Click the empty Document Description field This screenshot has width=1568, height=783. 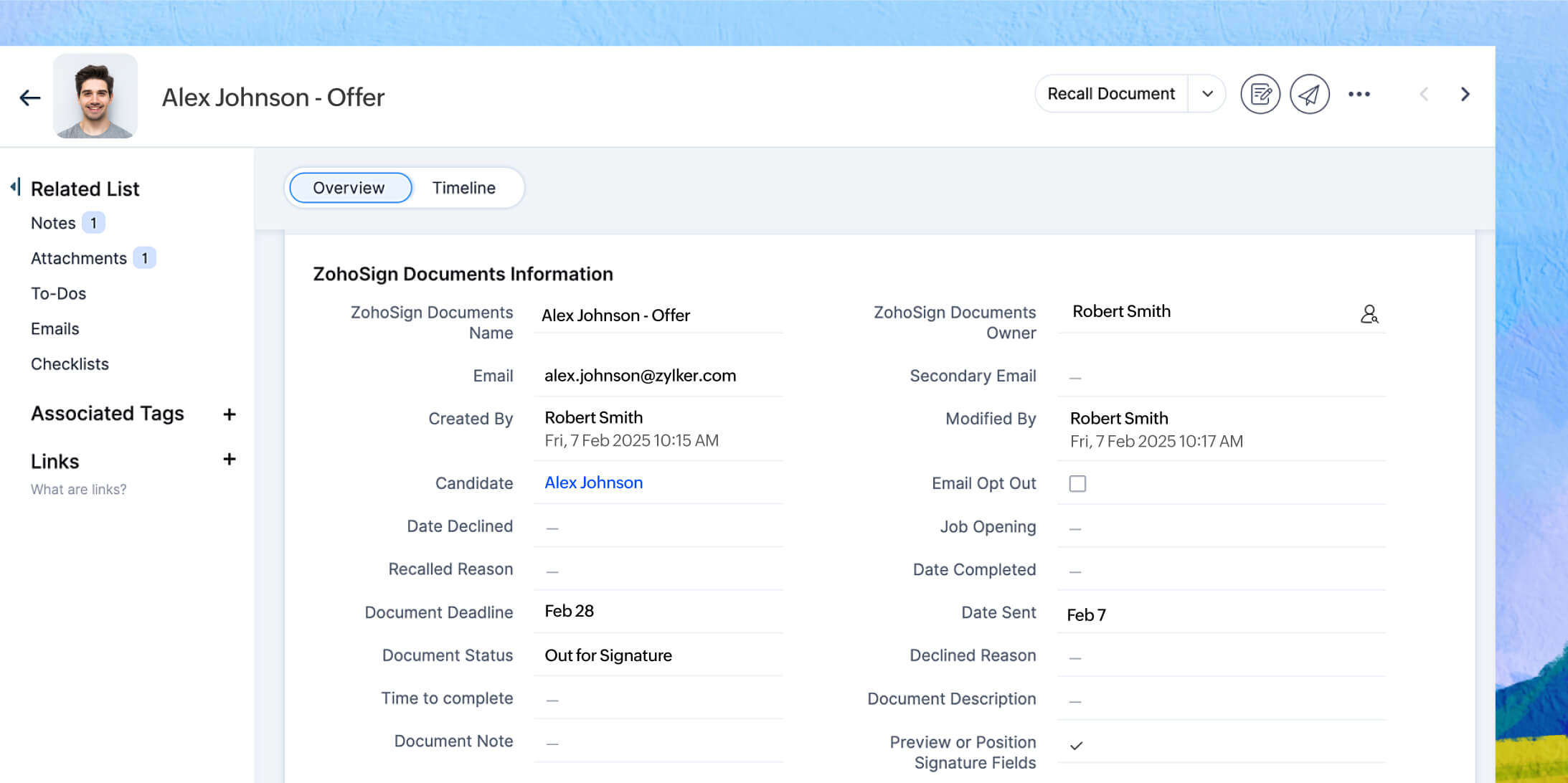point(1221,699)
